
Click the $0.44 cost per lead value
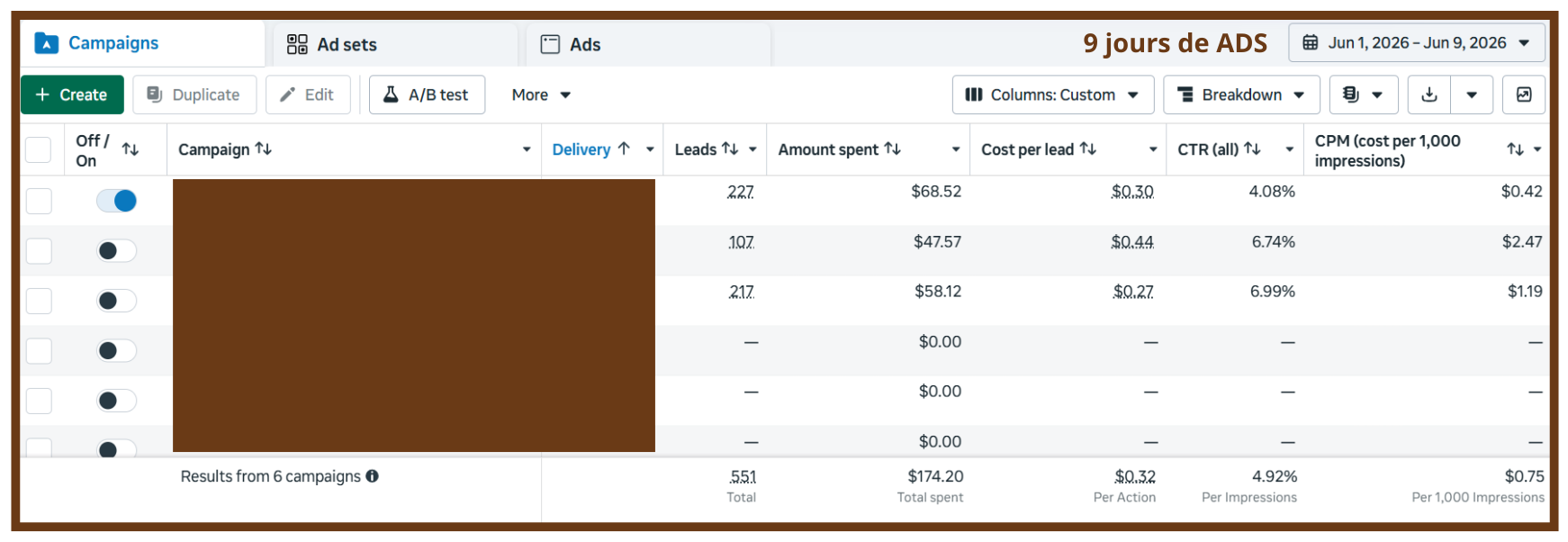[1132, 242]
